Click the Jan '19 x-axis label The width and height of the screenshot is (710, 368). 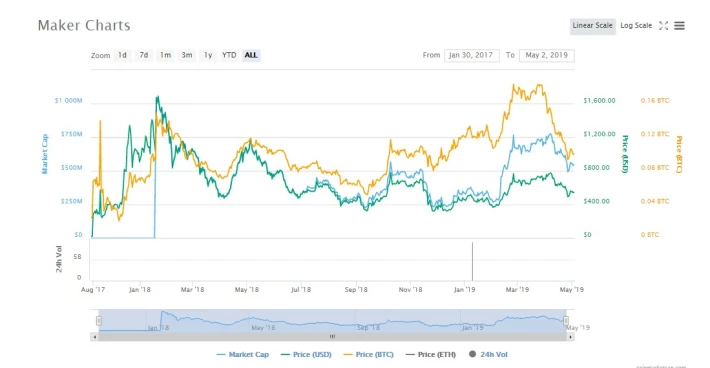(464, 290)
